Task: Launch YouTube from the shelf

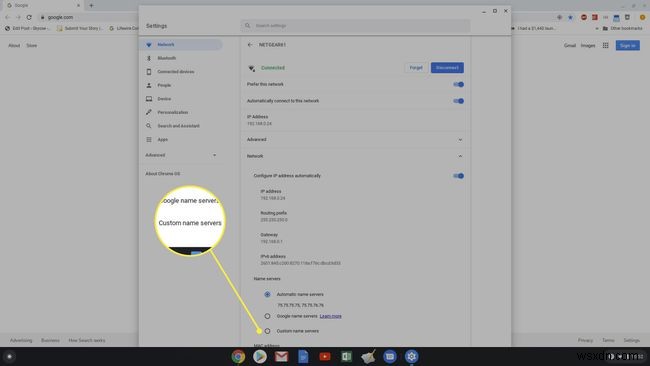Action: pyautogui.click(x=325, y=356)
